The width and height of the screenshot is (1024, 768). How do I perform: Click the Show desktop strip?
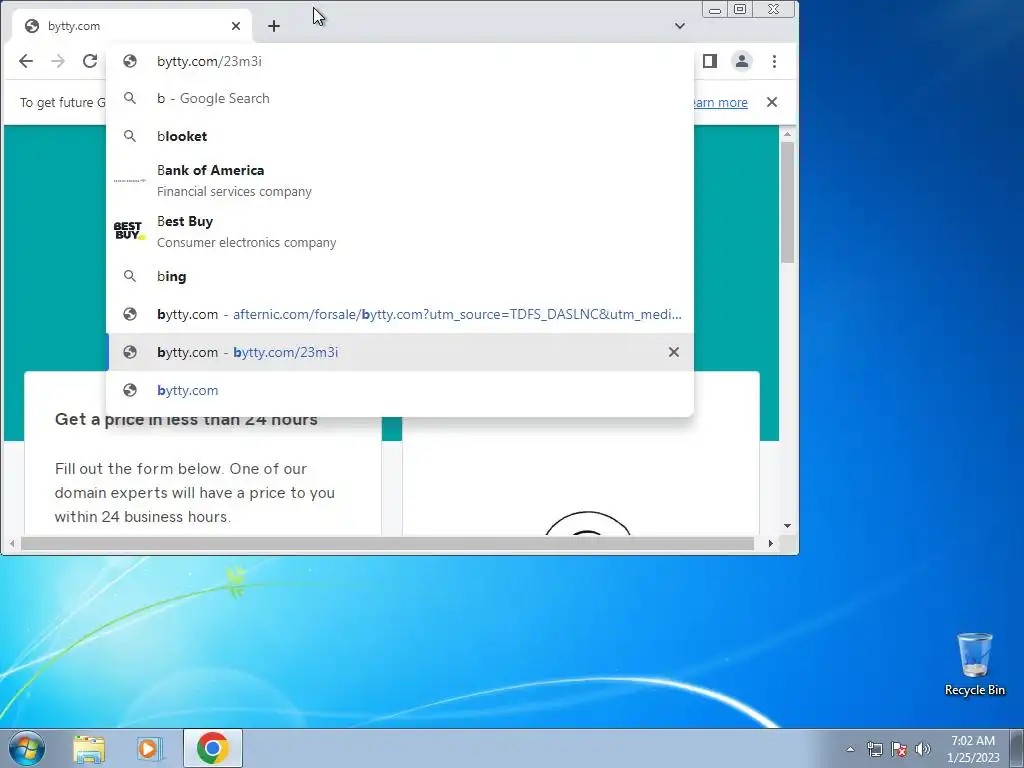pyautogui.click(x=1017, y=748)
